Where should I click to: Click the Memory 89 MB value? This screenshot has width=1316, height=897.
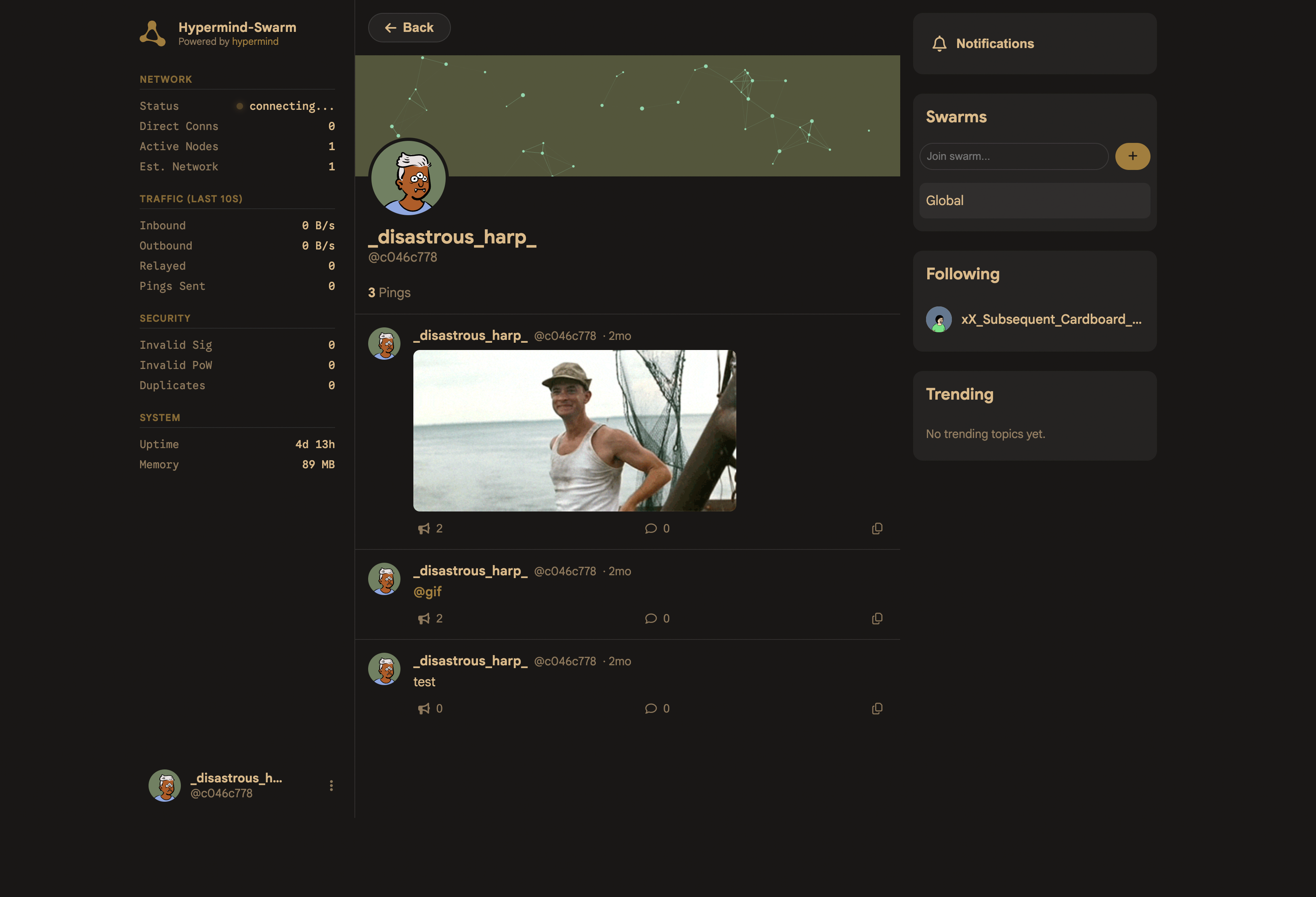click(318, 464)
